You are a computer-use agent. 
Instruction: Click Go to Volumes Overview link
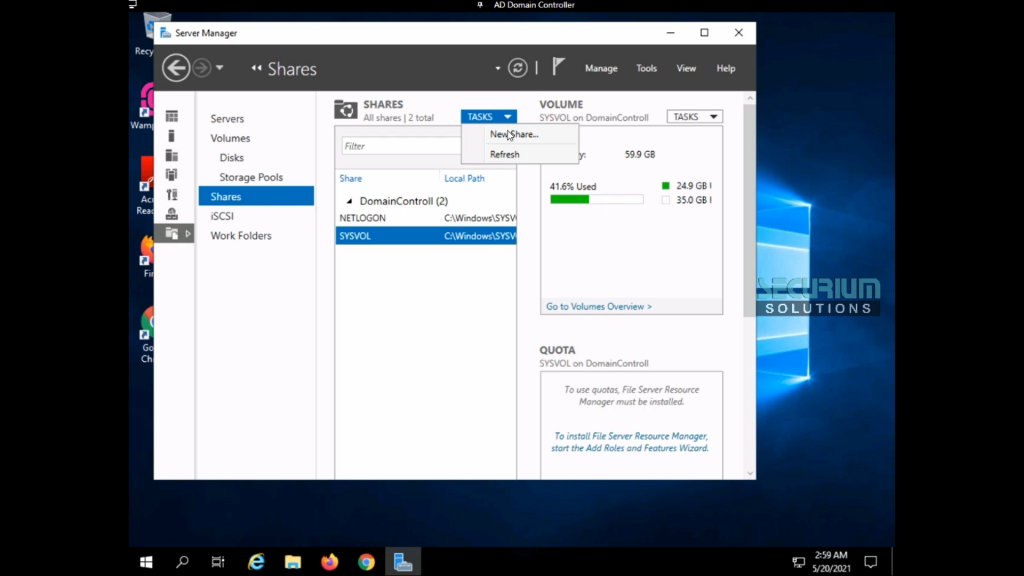pos(599,306)
